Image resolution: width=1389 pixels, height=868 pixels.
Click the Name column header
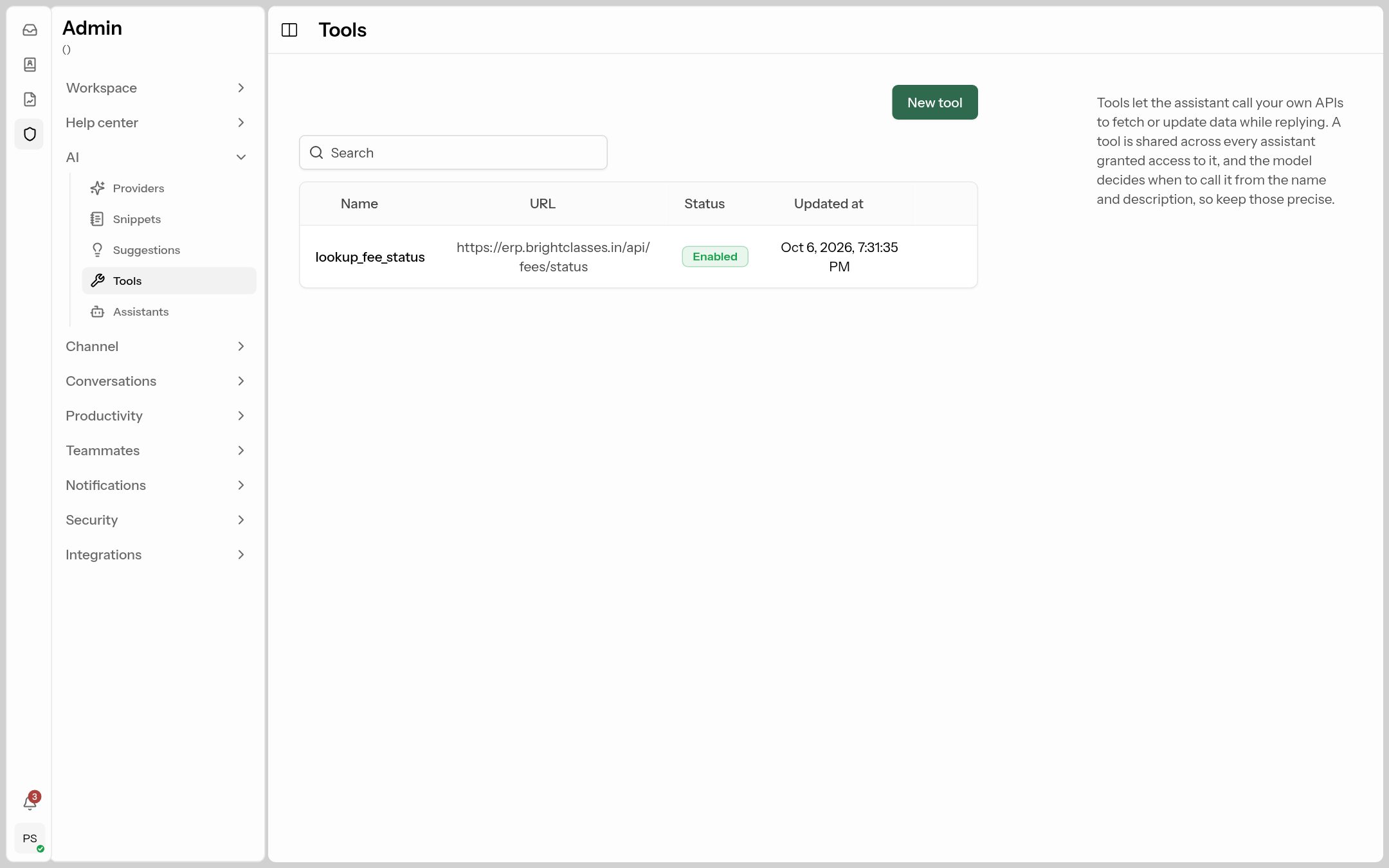(x=359, y=203)
